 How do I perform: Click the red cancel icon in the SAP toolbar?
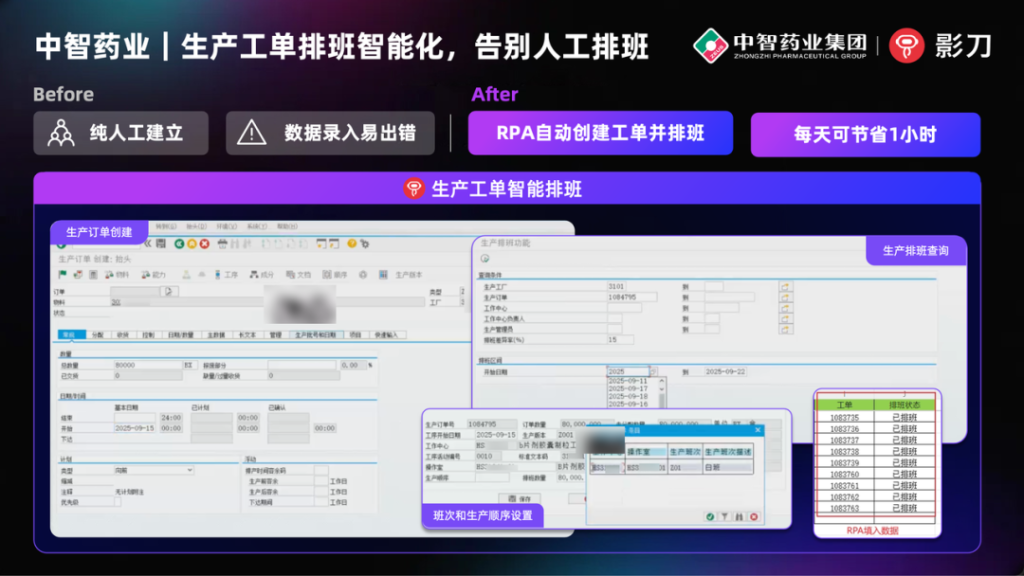(203, 243)
